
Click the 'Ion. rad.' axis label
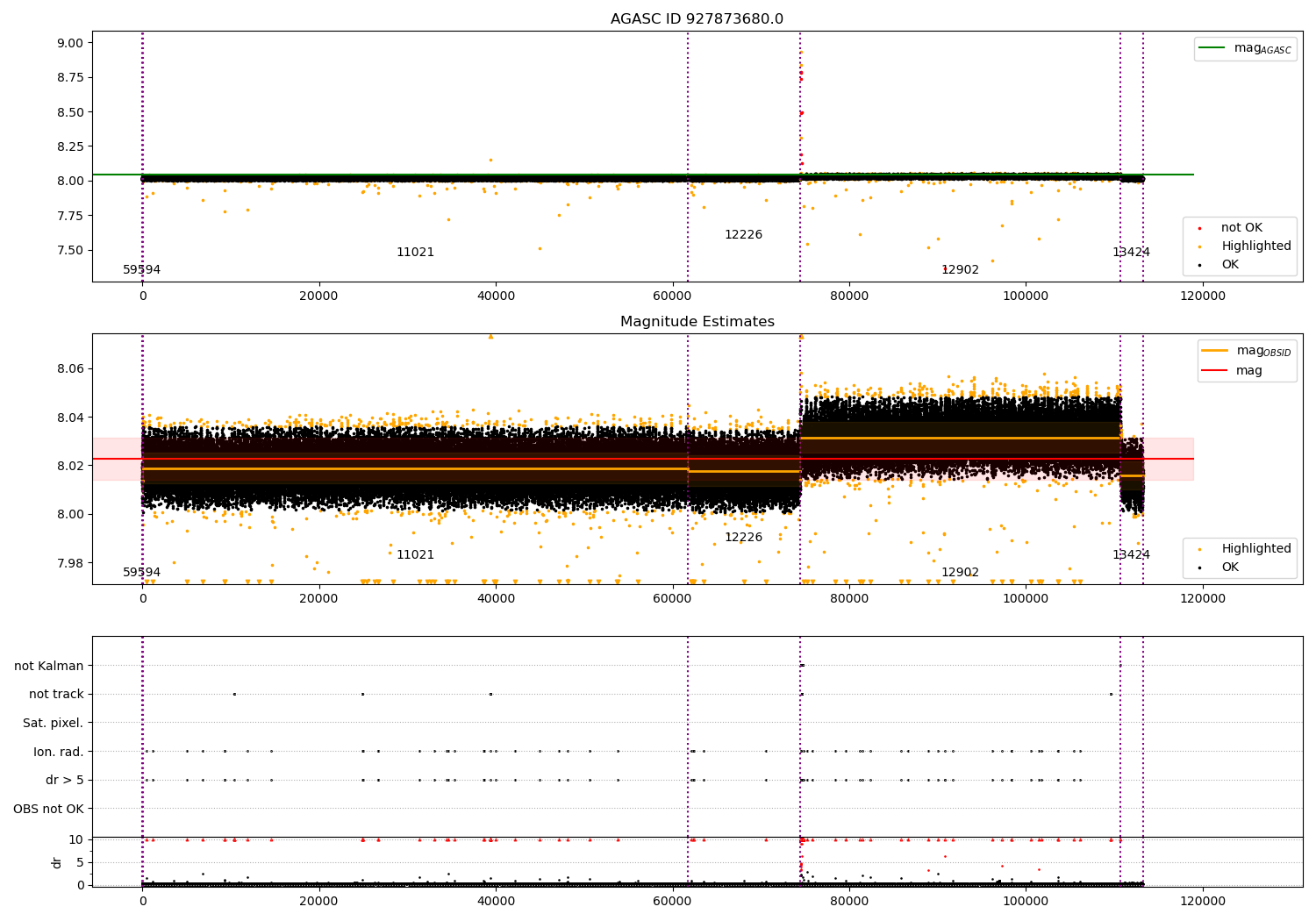coord(59,752)
